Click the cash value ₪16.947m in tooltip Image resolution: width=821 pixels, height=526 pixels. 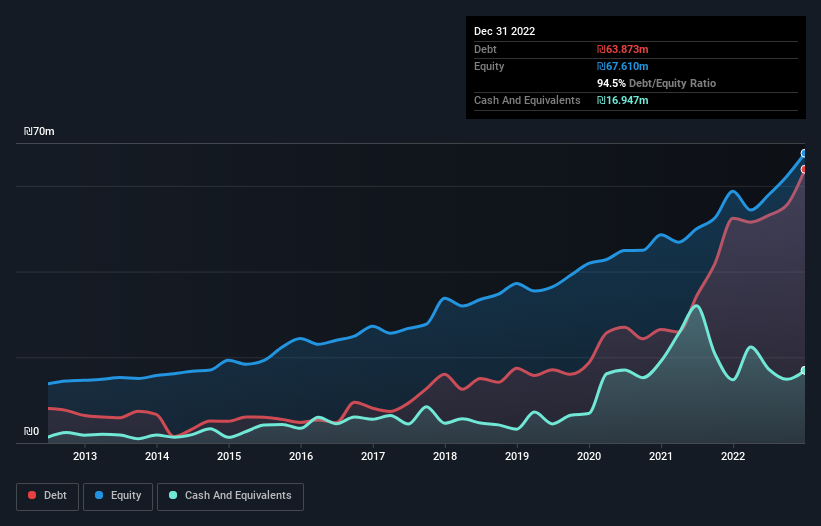[x=623, y=100]
